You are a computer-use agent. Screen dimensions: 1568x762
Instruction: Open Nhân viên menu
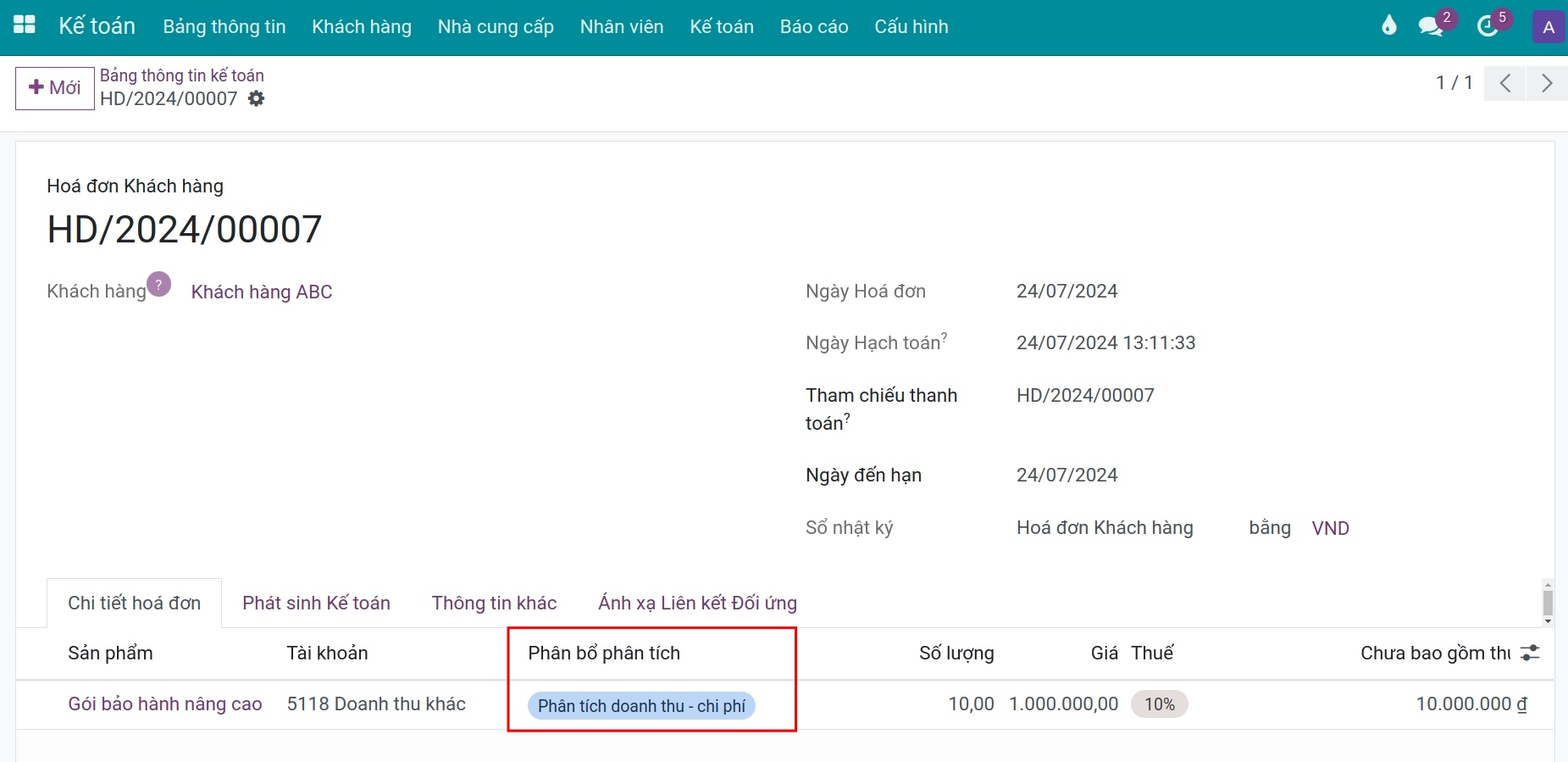tap(622, 27)
